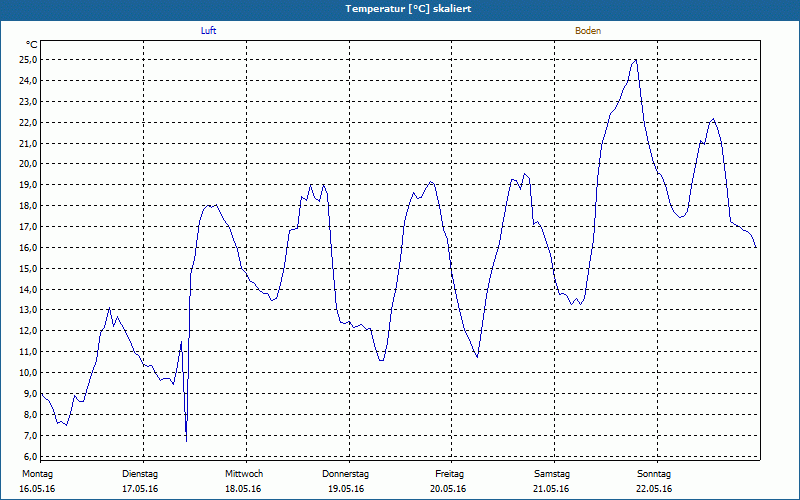Click the chart title 'Temperatur [°C] skaliert'
Screen dimensions: 800x500
(x=408, y=9)
